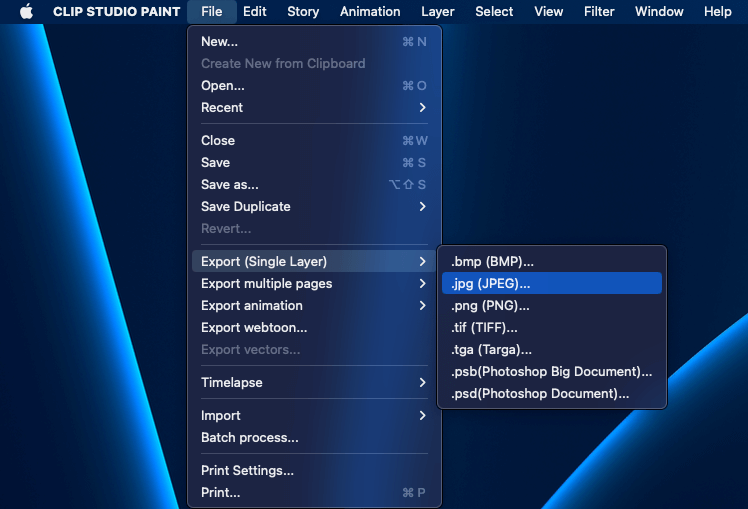This screenshot has height=509, width=748.
Task: Open the Select menu
Action: 494,11
